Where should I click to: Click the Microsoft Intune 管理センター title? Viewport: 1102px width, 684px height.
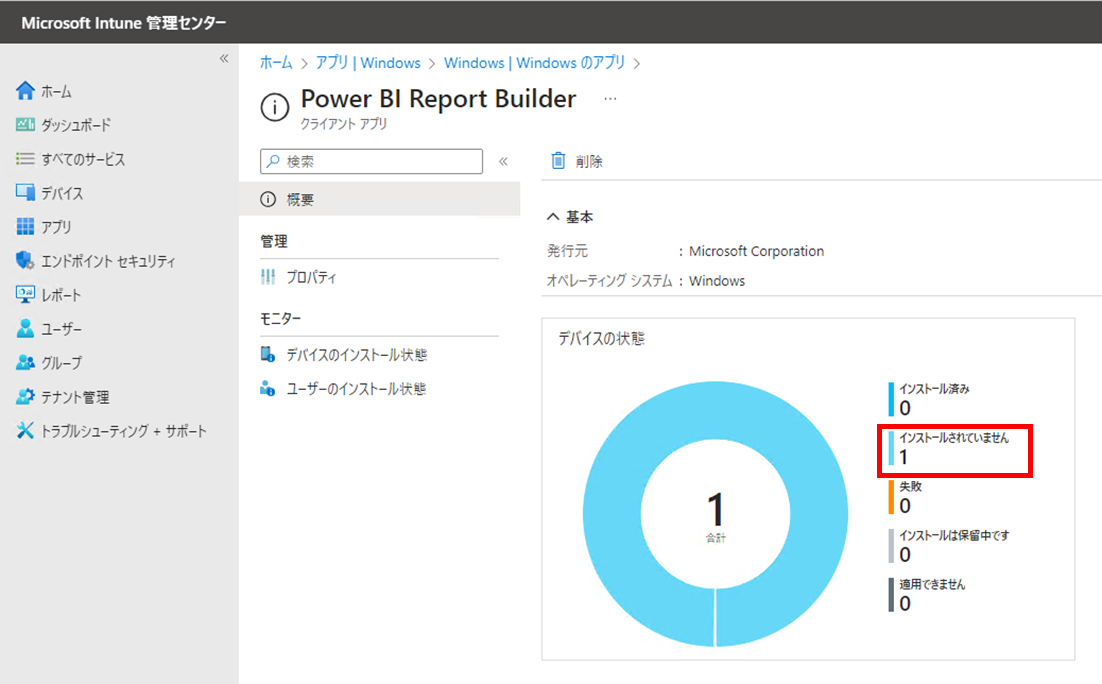coord(124,22)
